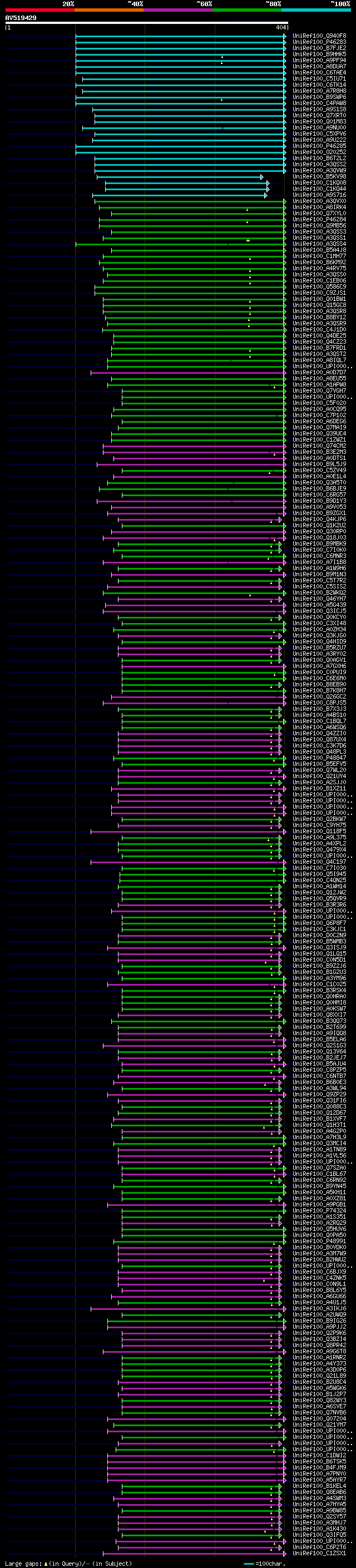Image resolution: width=356 pixels, height=1568 pixels.
Task: Click the cyan alignment bar for UniRef100_C1KQ44
Action: (187, 189)
